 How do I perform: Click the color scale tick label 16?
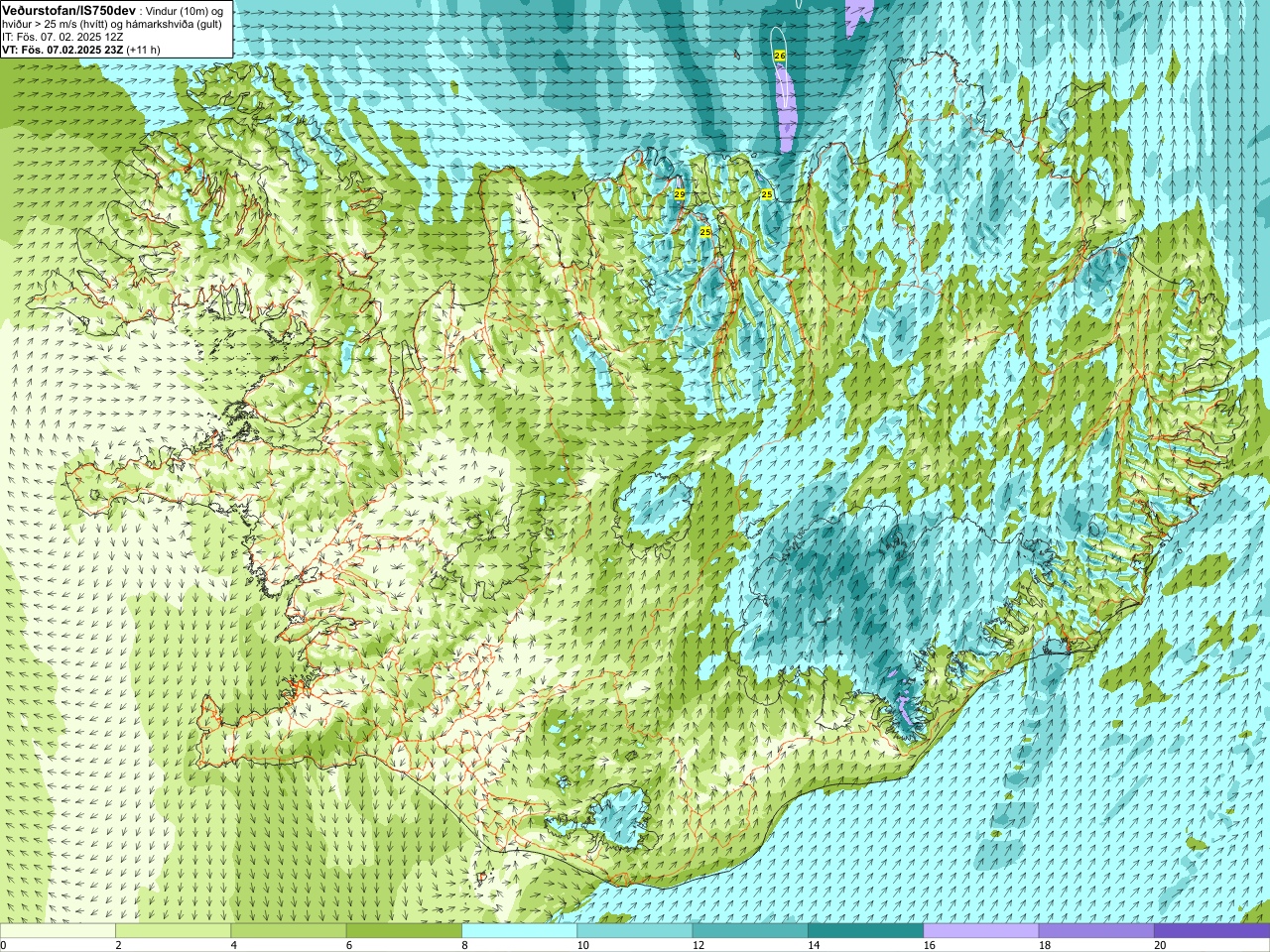click(x=929, y=945)
